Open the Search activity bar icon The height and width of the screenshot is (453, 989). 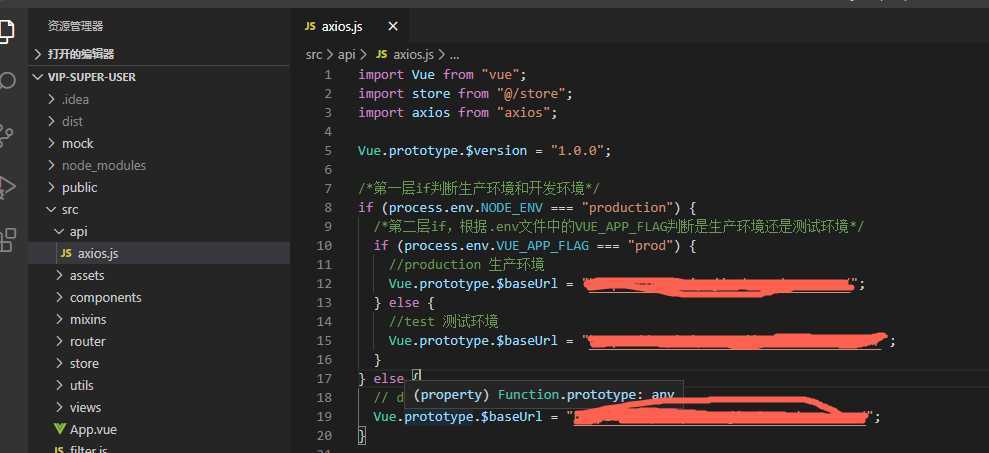point(6,82)
